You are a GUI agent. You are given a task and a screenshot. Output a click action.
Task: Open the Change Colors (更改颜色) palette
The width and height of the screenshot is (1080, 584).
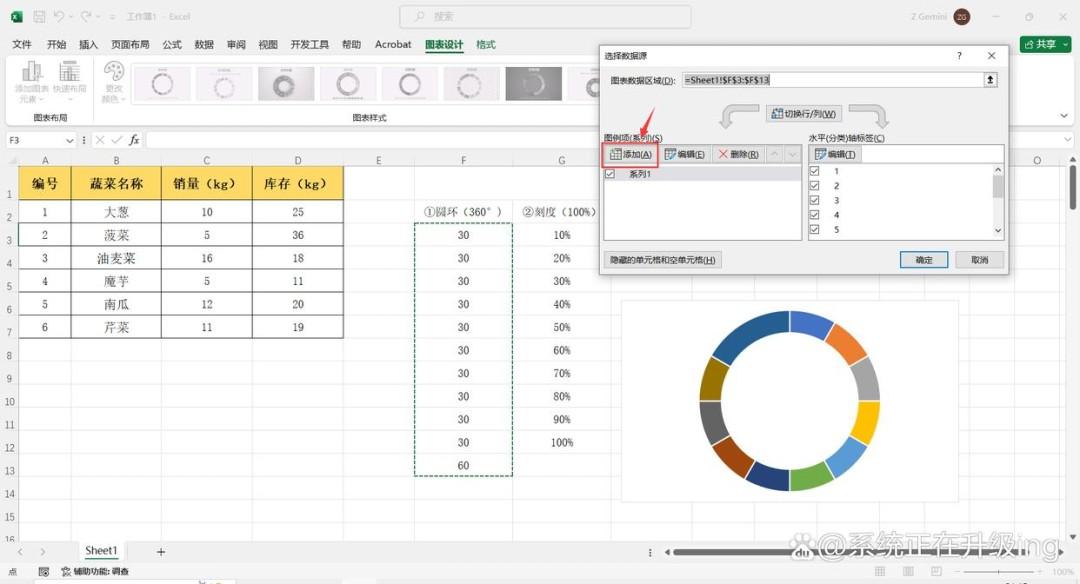(x=113, y=82)
